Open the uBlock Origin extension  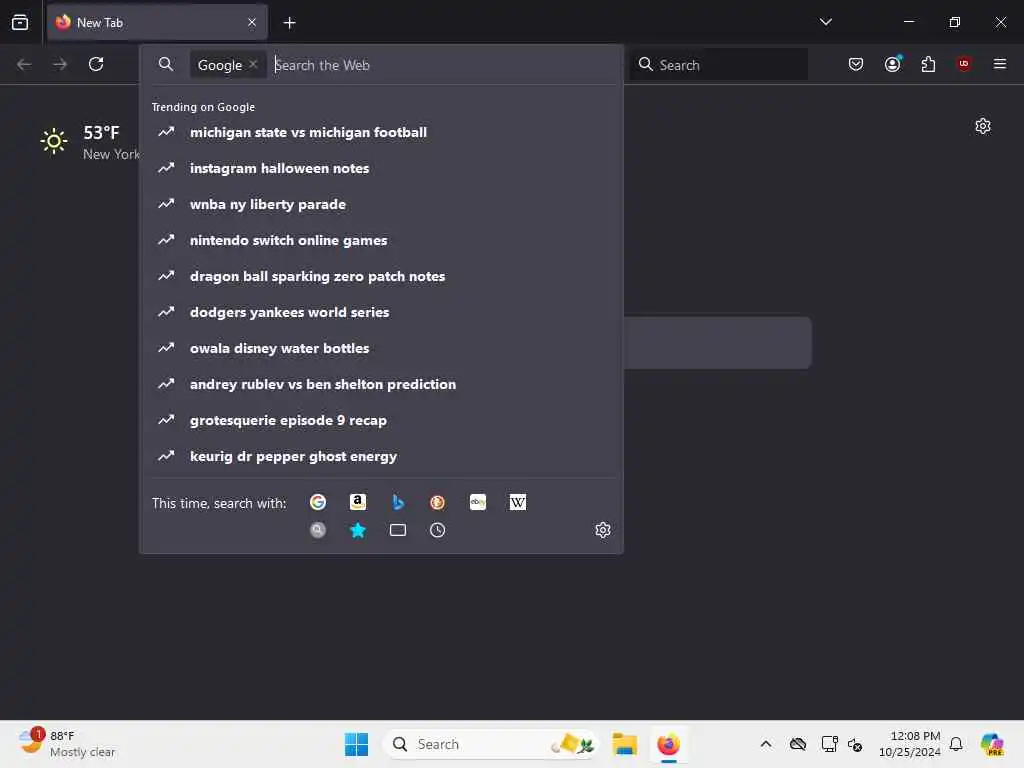(964, 63)
